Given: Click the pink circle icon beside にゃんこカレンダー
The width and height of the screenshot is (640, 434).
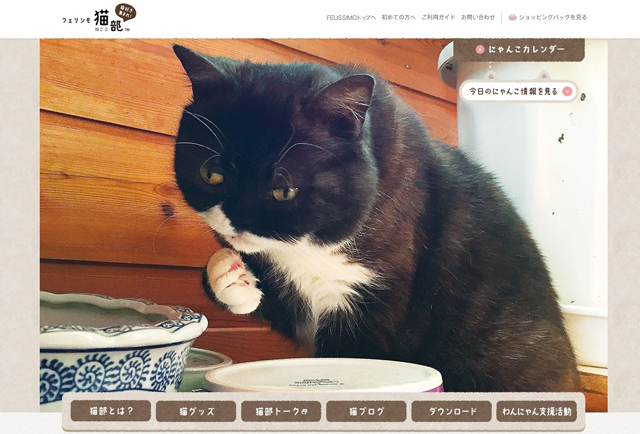Looking at the screenshot, I should point(480,50).
